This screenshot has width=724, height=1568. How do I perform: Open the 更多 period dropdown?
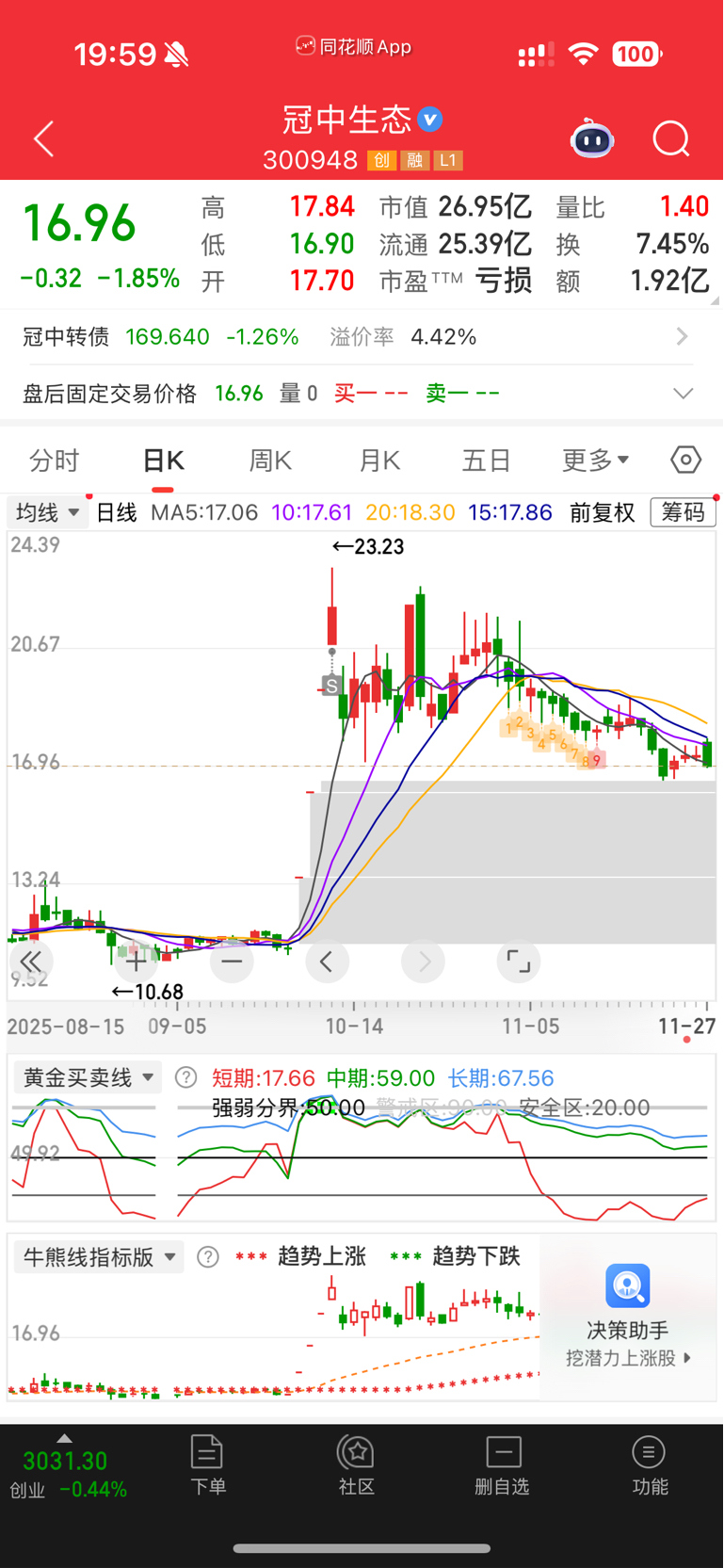tap(595, 460)
